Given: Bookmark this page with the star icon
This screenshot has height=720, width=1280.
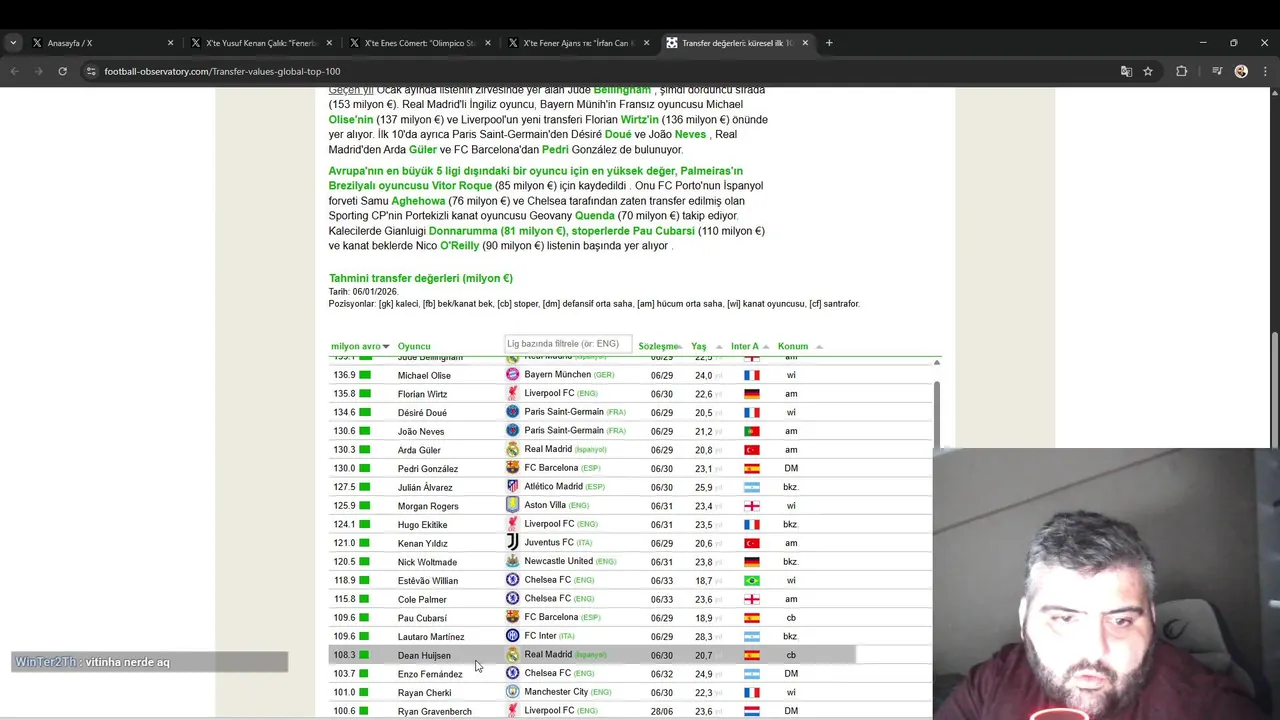Looking at the screenshot, I should (1148, 71).
